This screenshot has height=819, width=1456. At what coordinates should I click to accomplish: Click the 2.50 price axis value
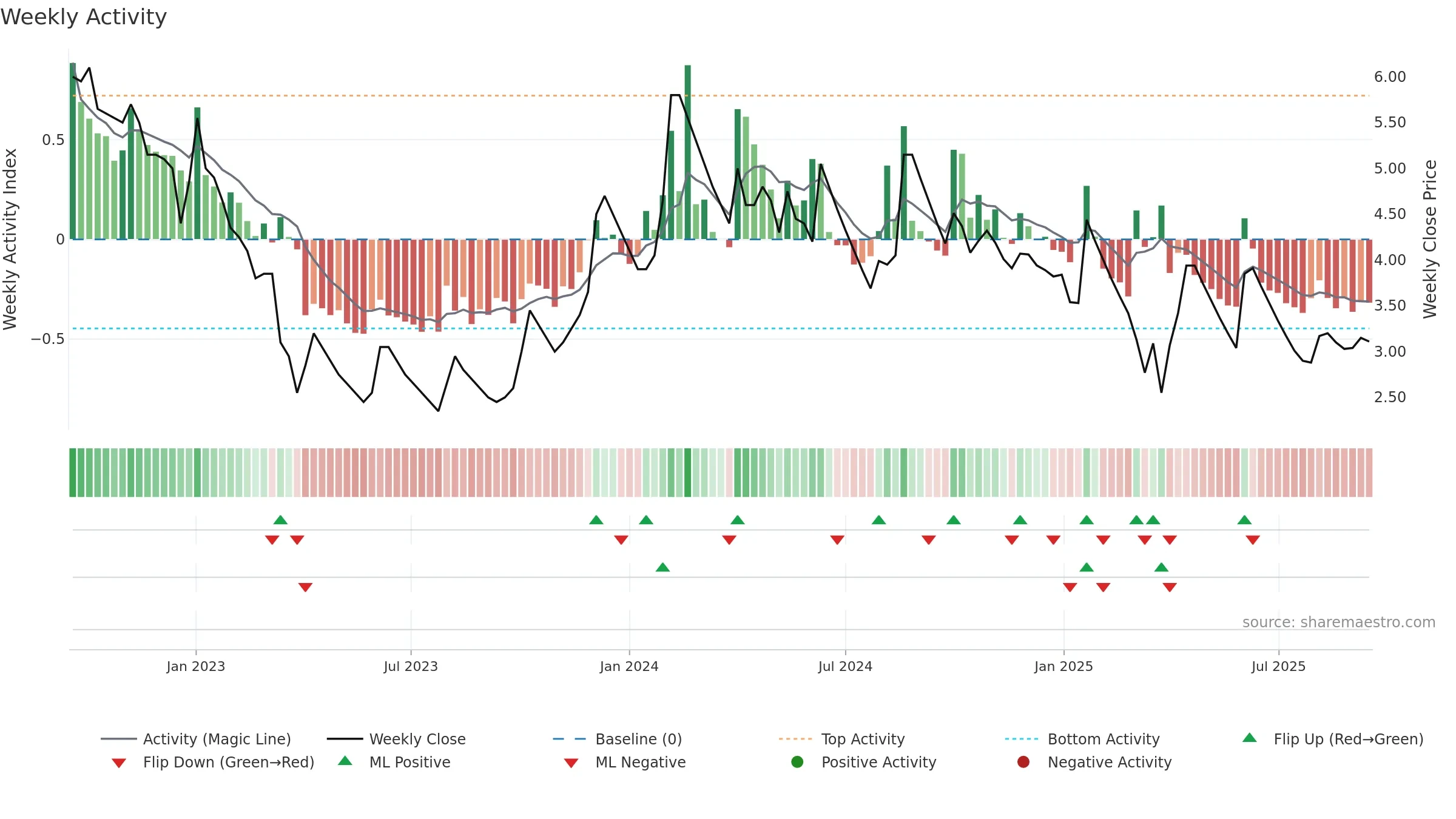[x=1390, y=397]
